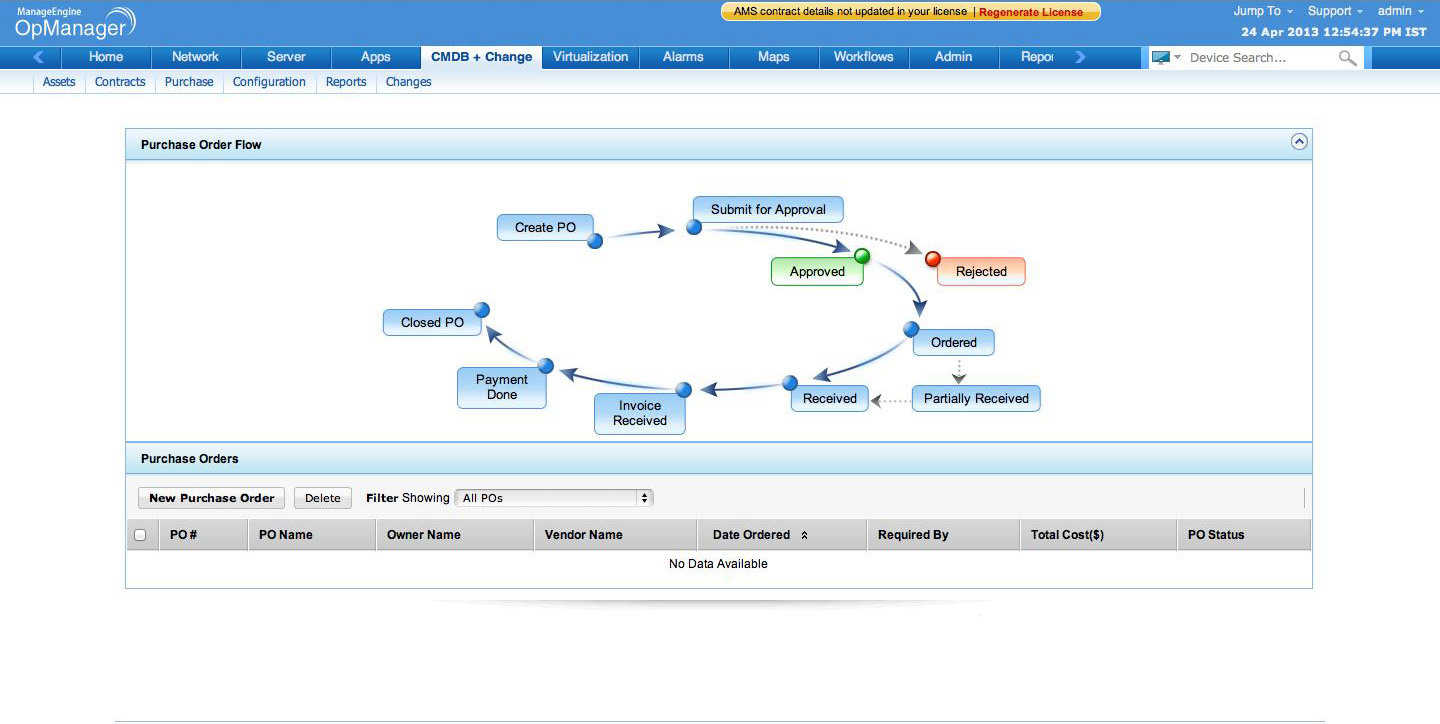Click the Partially Received flow step
The width and height of the screenshot is (1440, 724).
click(976, 398)
